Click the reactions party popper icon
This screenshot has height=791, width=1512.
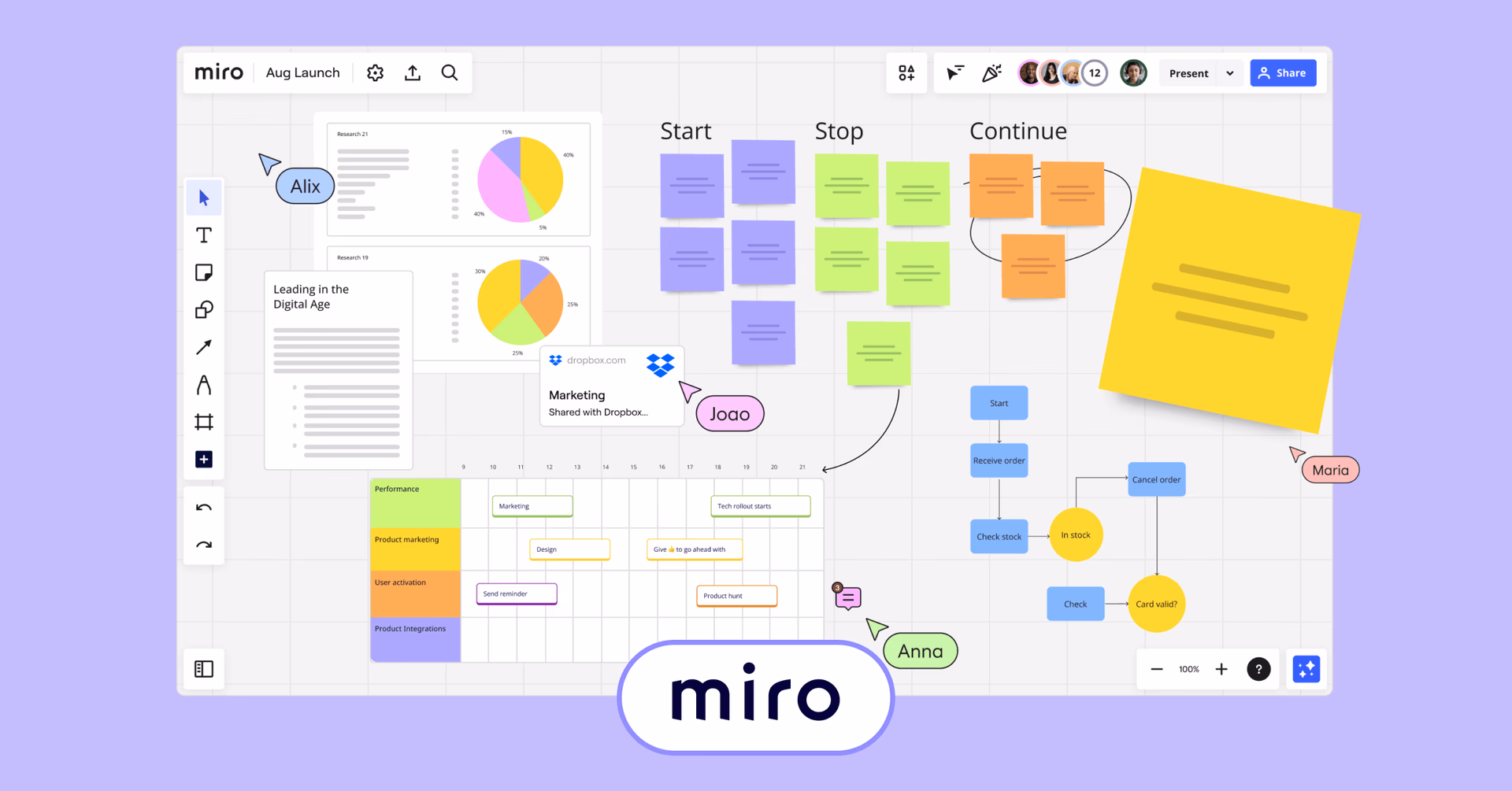(x=992, y=72)
